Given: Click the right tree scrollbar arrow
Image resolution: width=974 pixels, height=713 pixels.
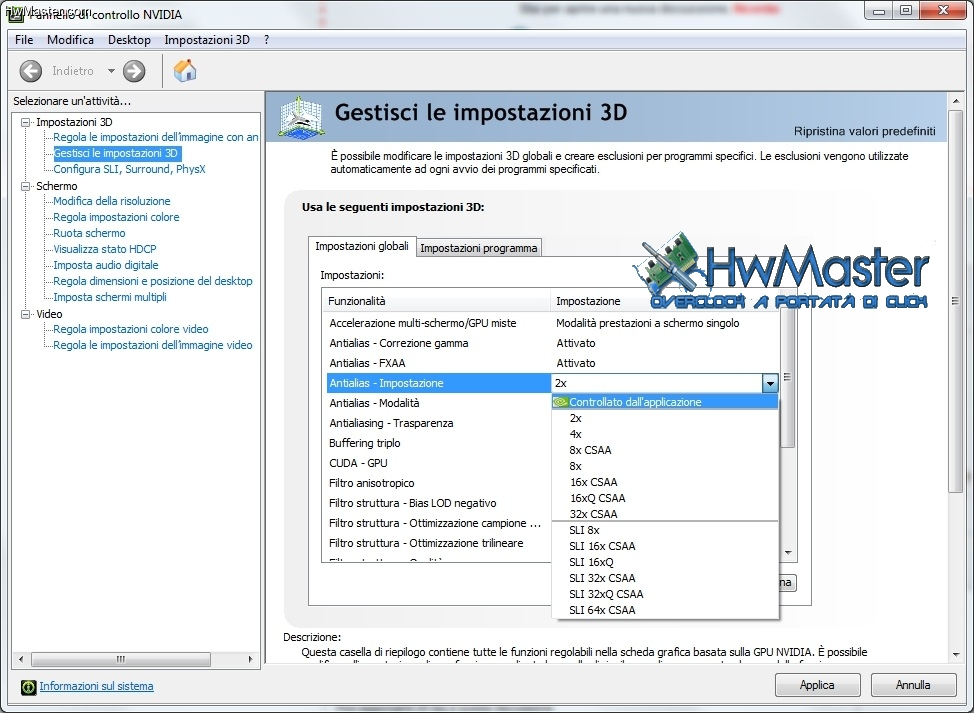Looking at the screenshot, I should pos(251,659).
